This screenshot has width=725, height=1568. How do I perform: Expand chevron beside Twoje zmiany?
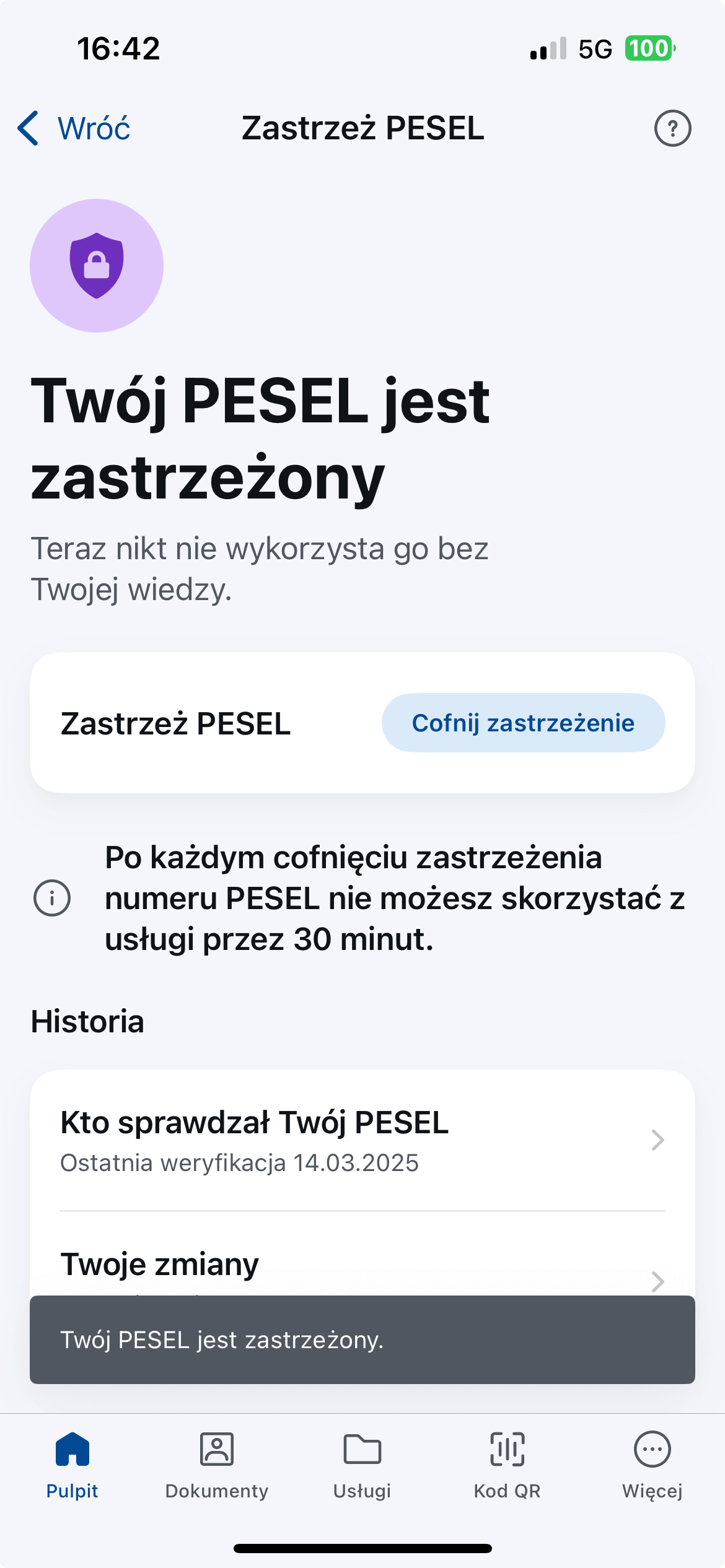[657, 1281]
